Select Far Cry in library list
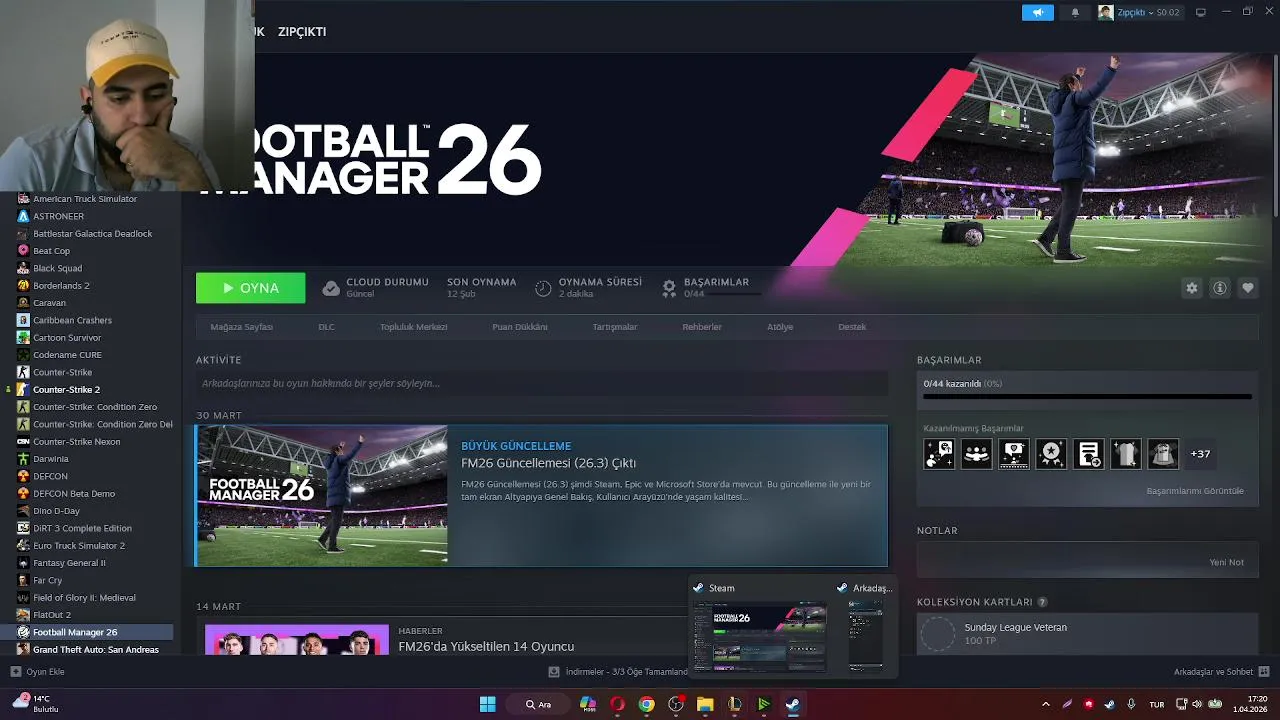The height and width of the screenshot is (720, 1280). point(47,580)
